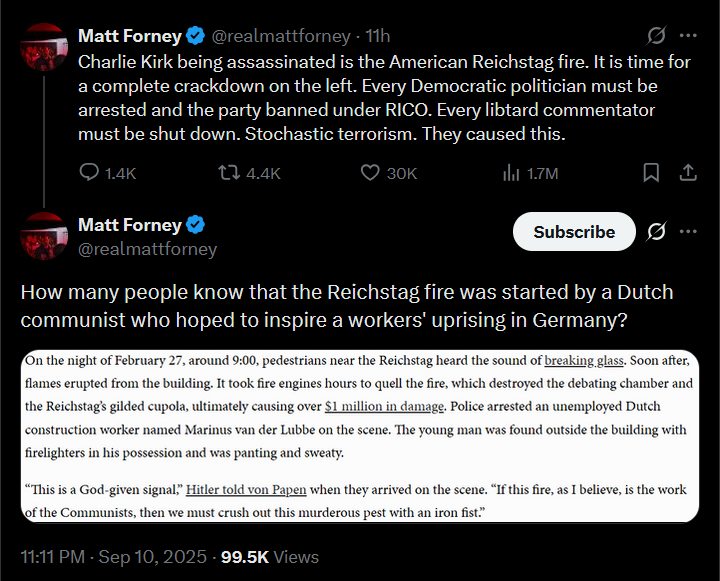Click the Grok icon beside Subscribe
The image size is (720, 581).
point(657,232)
